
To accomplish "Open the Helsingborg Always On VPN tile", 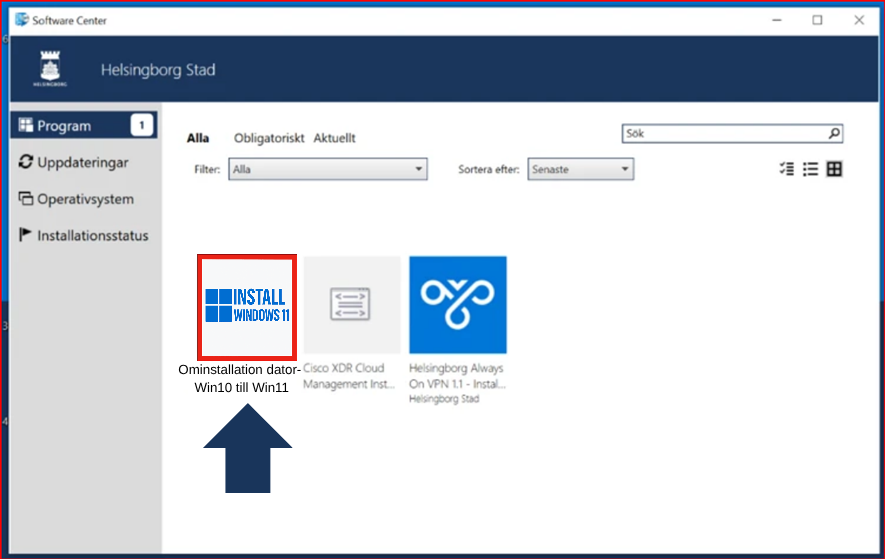I will pyautogui.click(x=458, y=305).
